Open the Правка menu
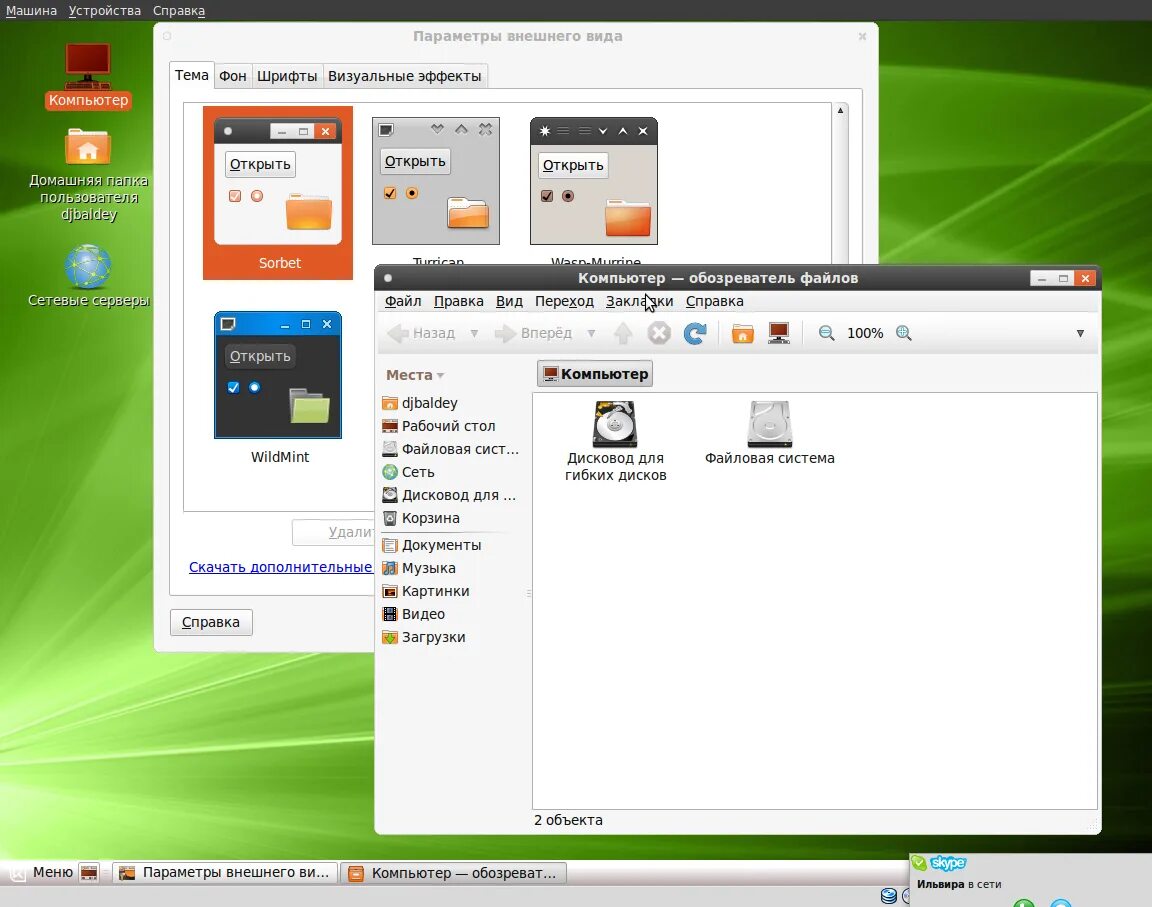Viewport: 1152px width, 907px height. (458, 301)
